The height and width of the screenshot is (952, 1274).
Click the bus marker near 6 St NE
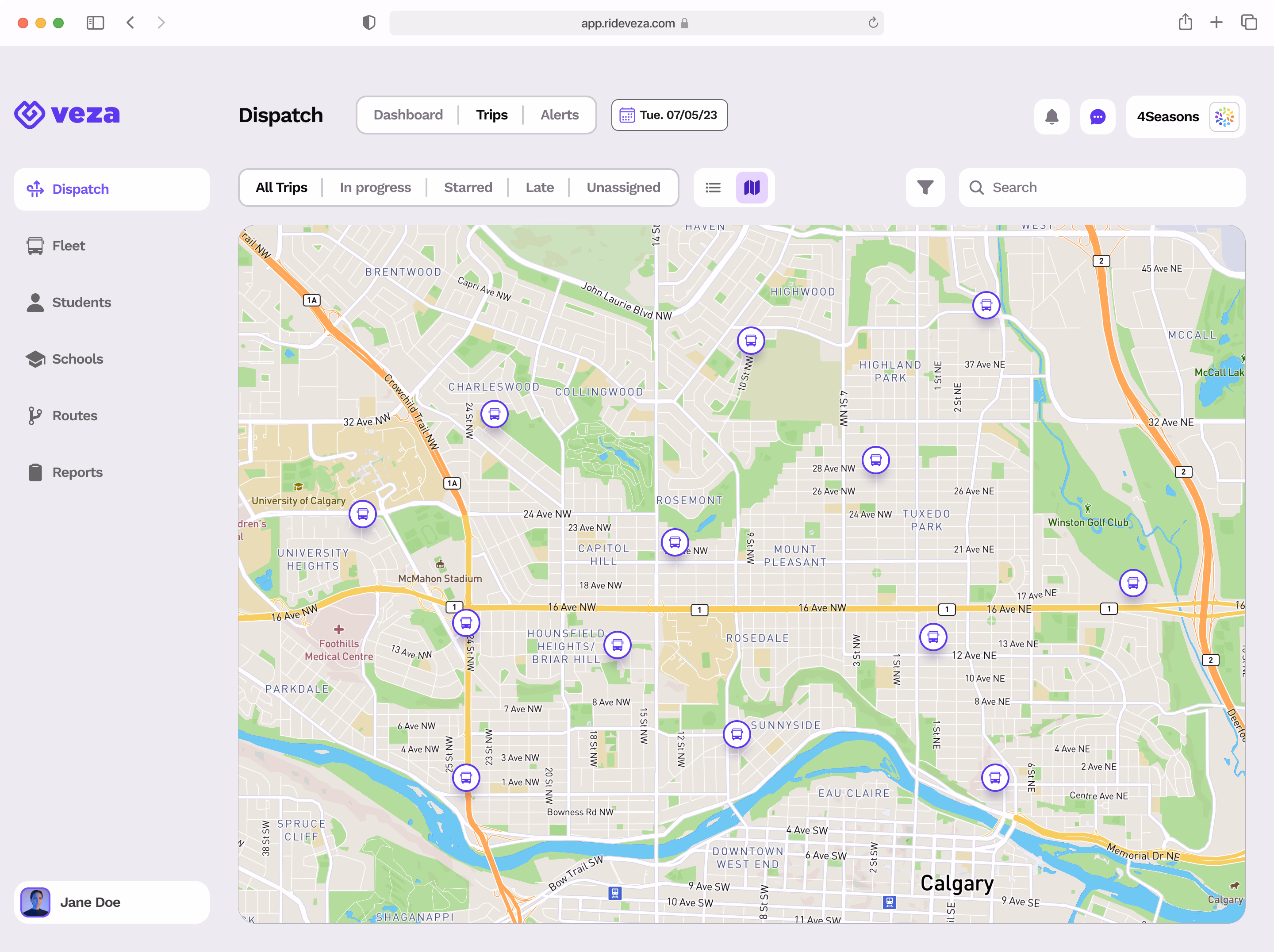pyautogui.click(x=995, y=778)
